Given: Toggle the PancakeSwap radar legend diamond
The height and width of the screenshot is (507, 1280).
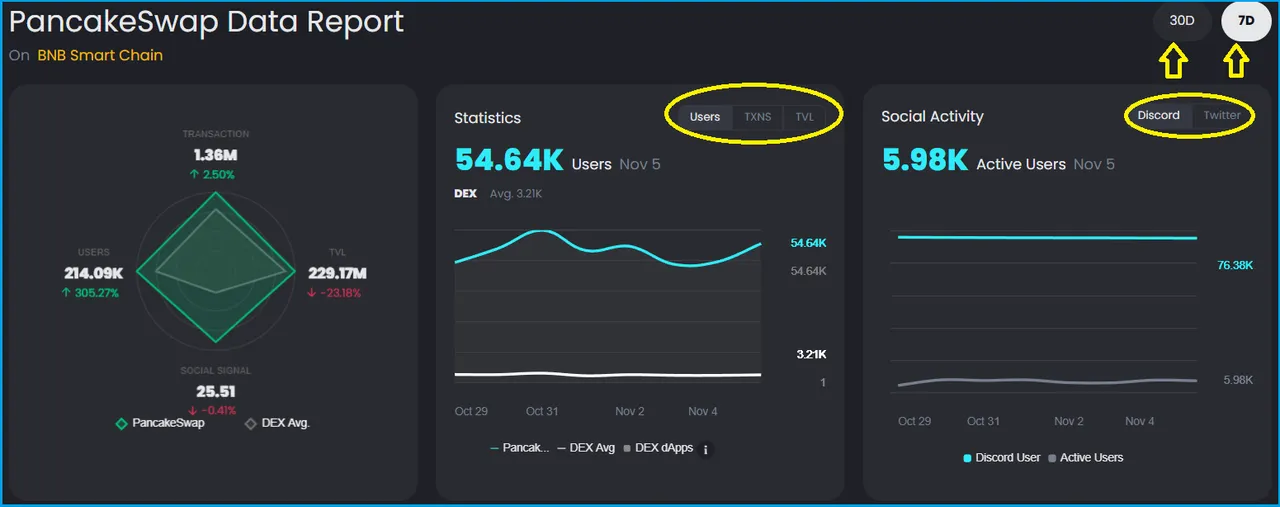Looking at the screenshot, I should (x=123, y=423).
